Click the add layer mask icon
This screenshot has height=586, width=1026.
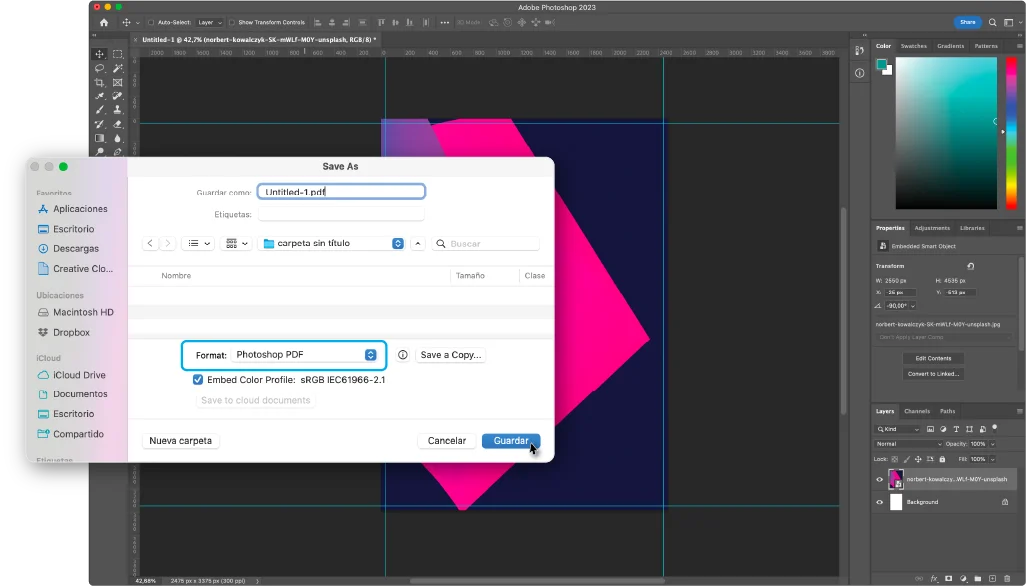[949, 579]
